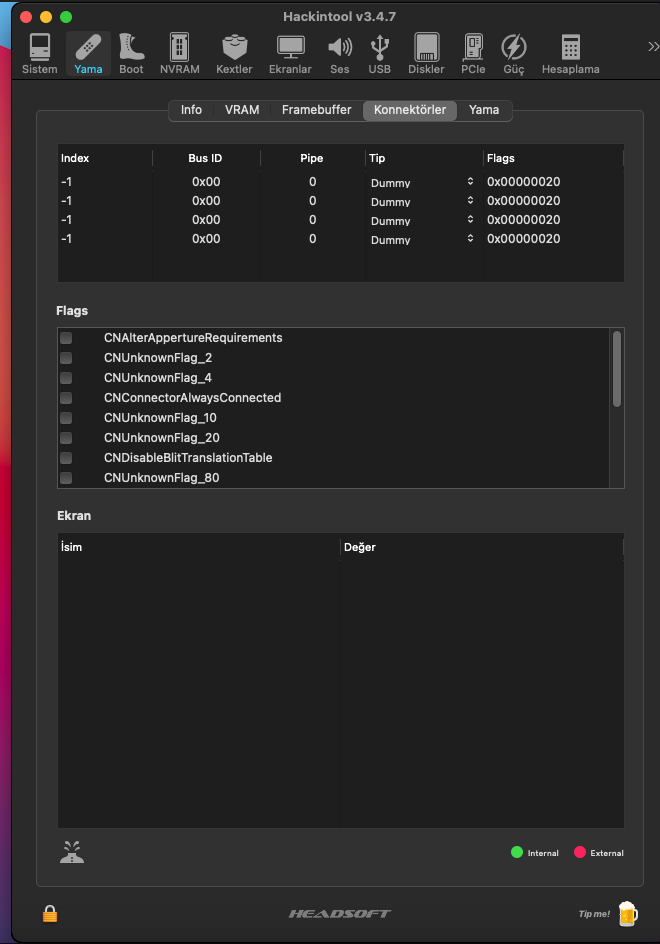Viewport: 660px width, 944px height.
Task: Click the Flags list vertical scrollbar
Action: tap(617, 369)
